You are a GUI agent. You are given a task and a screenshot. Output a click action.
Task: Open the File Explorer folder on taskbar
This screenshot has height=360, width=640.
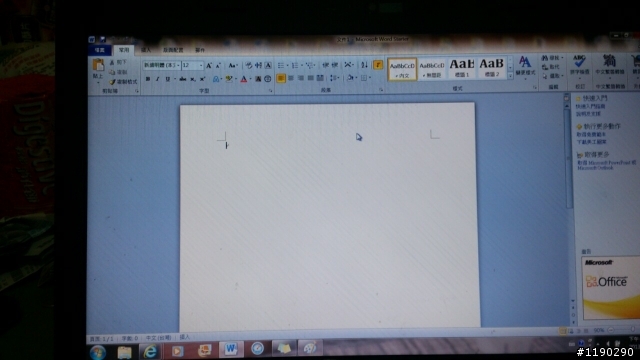(124, 351)
